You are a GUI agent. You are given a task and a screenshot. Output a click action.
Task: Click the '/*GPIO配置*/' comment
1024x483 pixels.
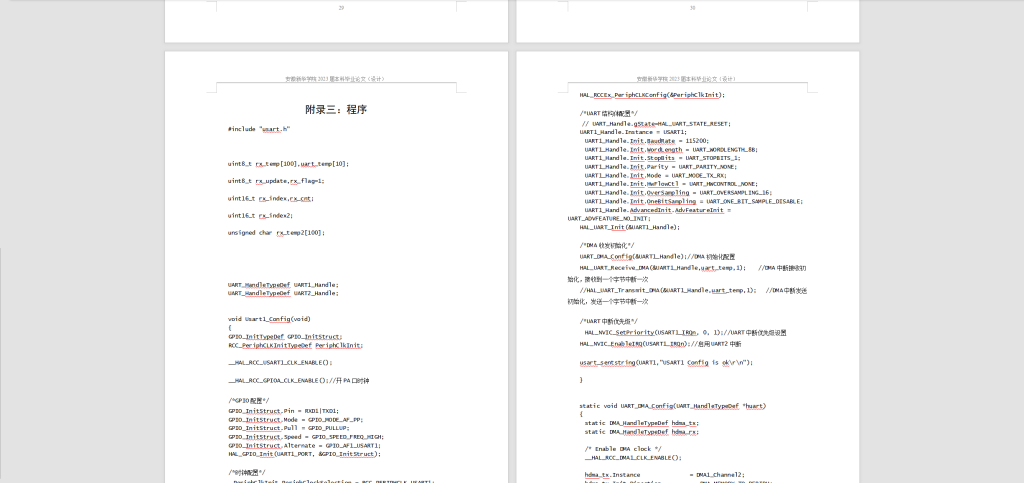click(248, 400)
